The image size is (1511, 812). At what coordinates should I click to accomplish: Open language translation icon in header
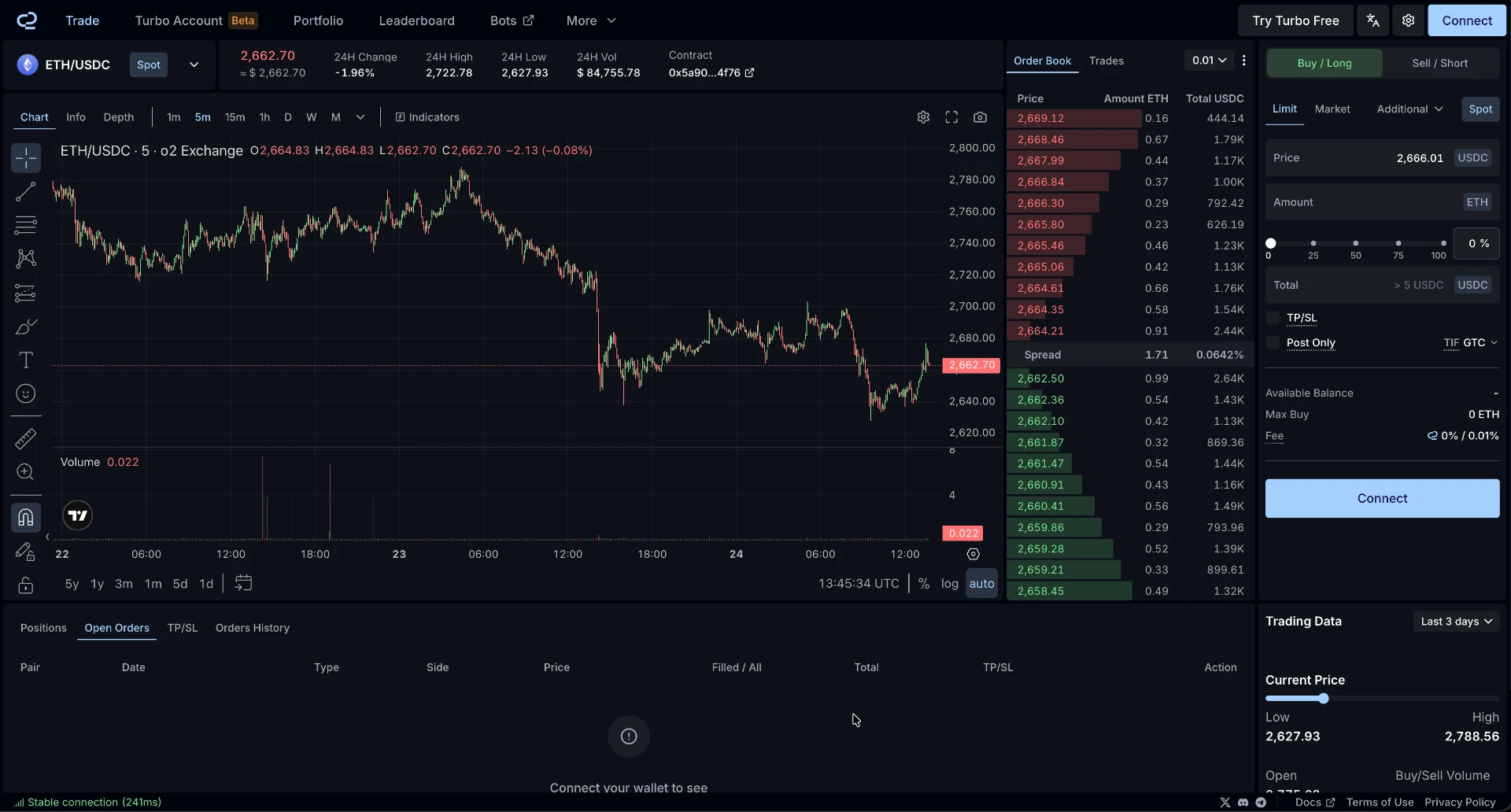click(1372, 20)
